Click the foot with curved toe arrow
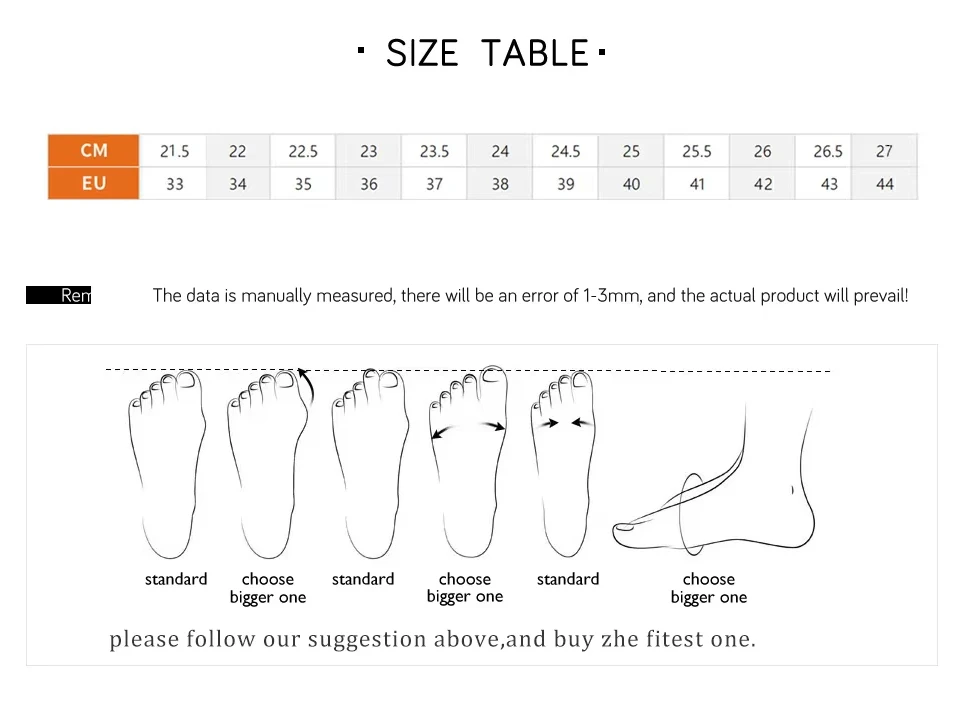The image size is (970, 703). pos(269,464)
